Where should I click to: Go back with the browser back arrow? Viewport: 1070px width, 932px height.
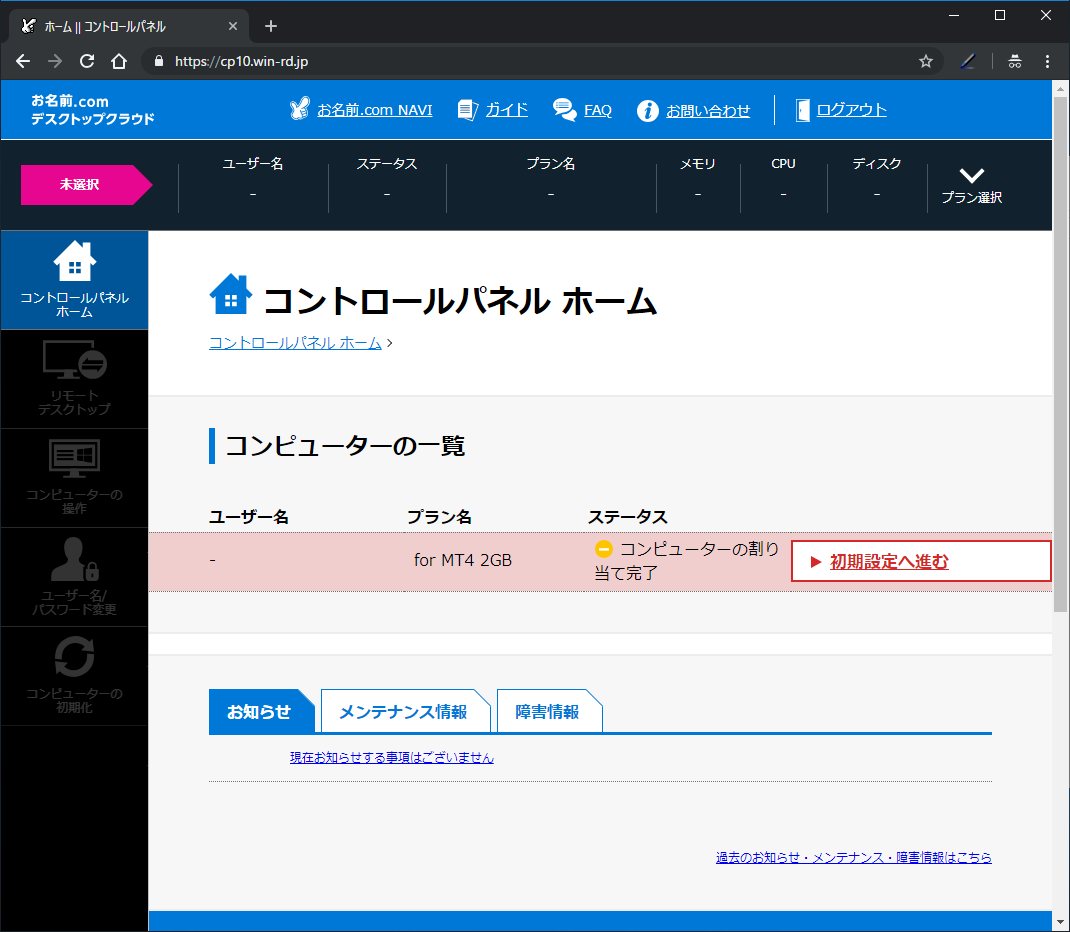[x=23, y=61]
